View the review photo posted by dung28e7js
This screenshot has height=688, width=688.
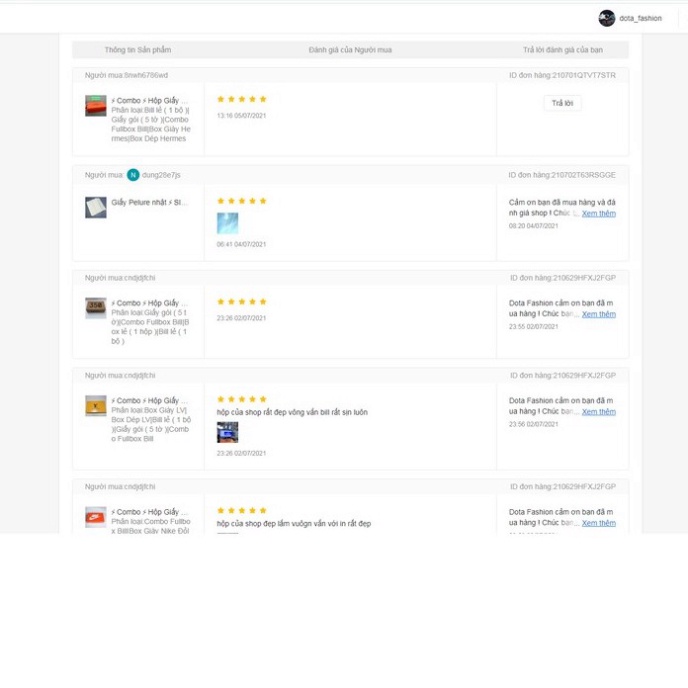pyautogui.click(x=227, y=223)
